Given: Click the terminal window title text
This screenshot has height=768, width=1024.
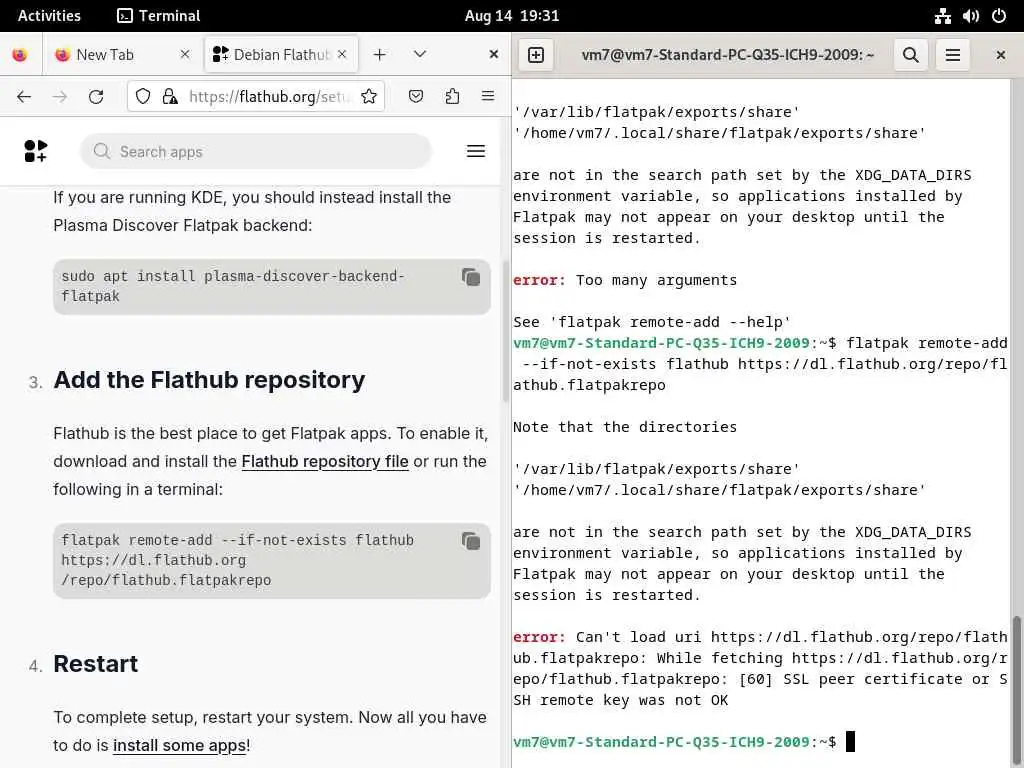Looking at the screenshot, I should pyautogui.click(x=728, y=55).
